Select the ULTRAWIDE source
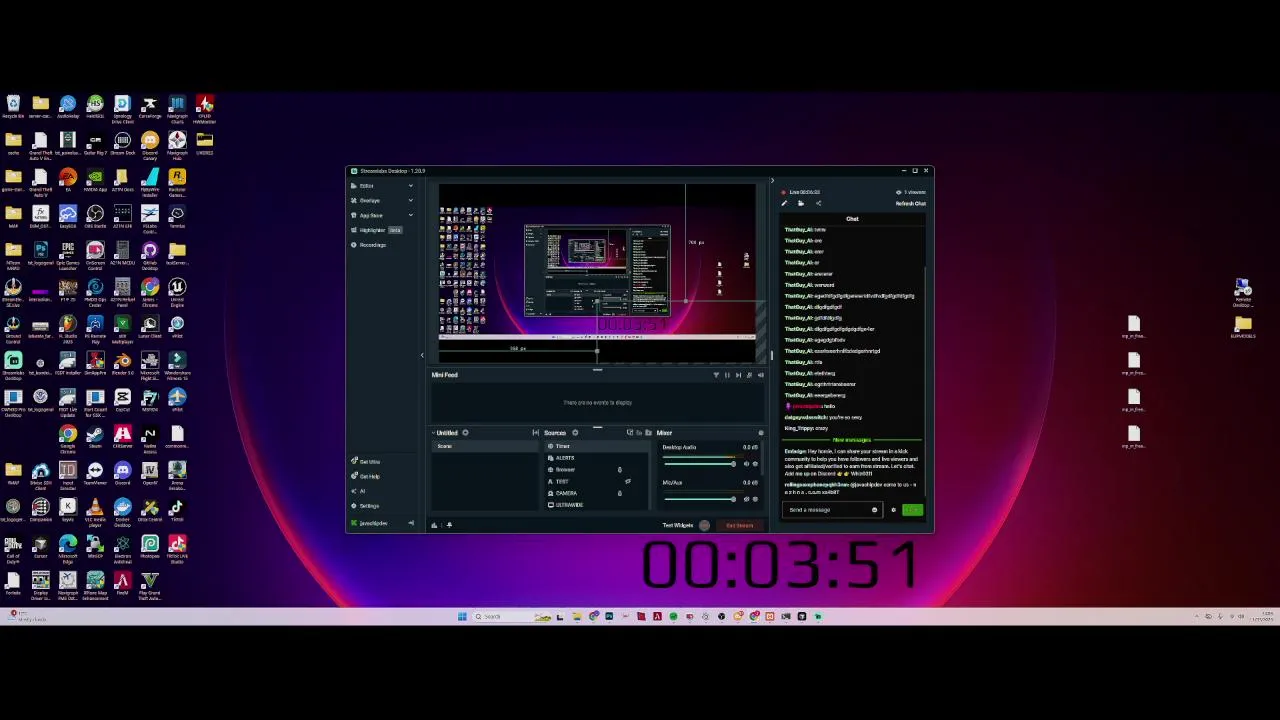Viewport: 1280px width, 720px height. 596,505
